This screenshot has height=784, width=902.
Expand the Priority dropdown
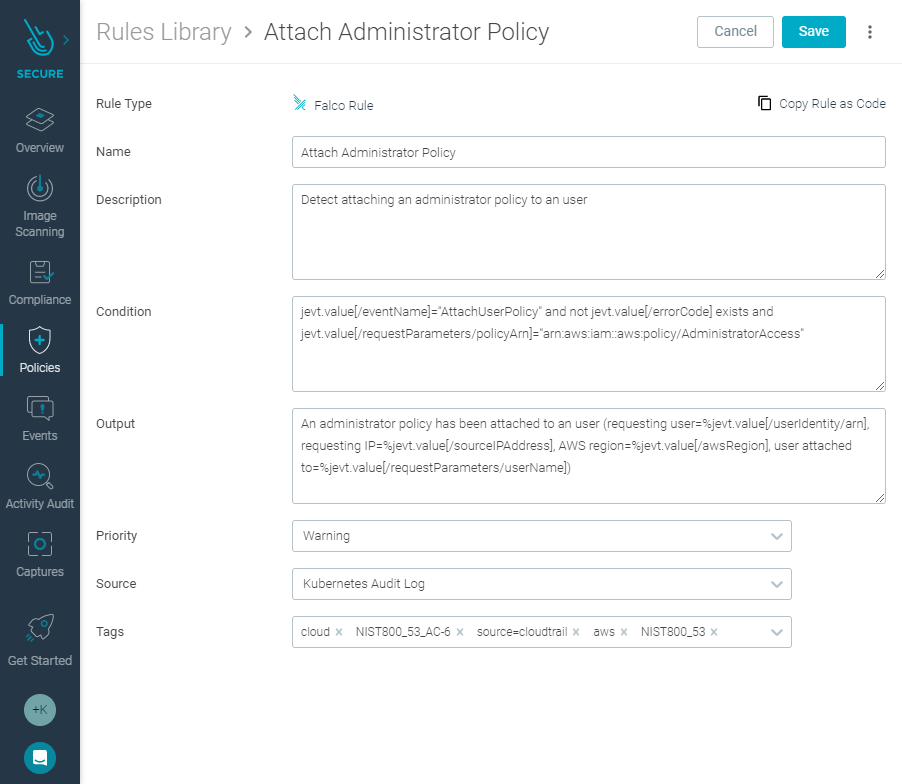click(x=542, y=536)
